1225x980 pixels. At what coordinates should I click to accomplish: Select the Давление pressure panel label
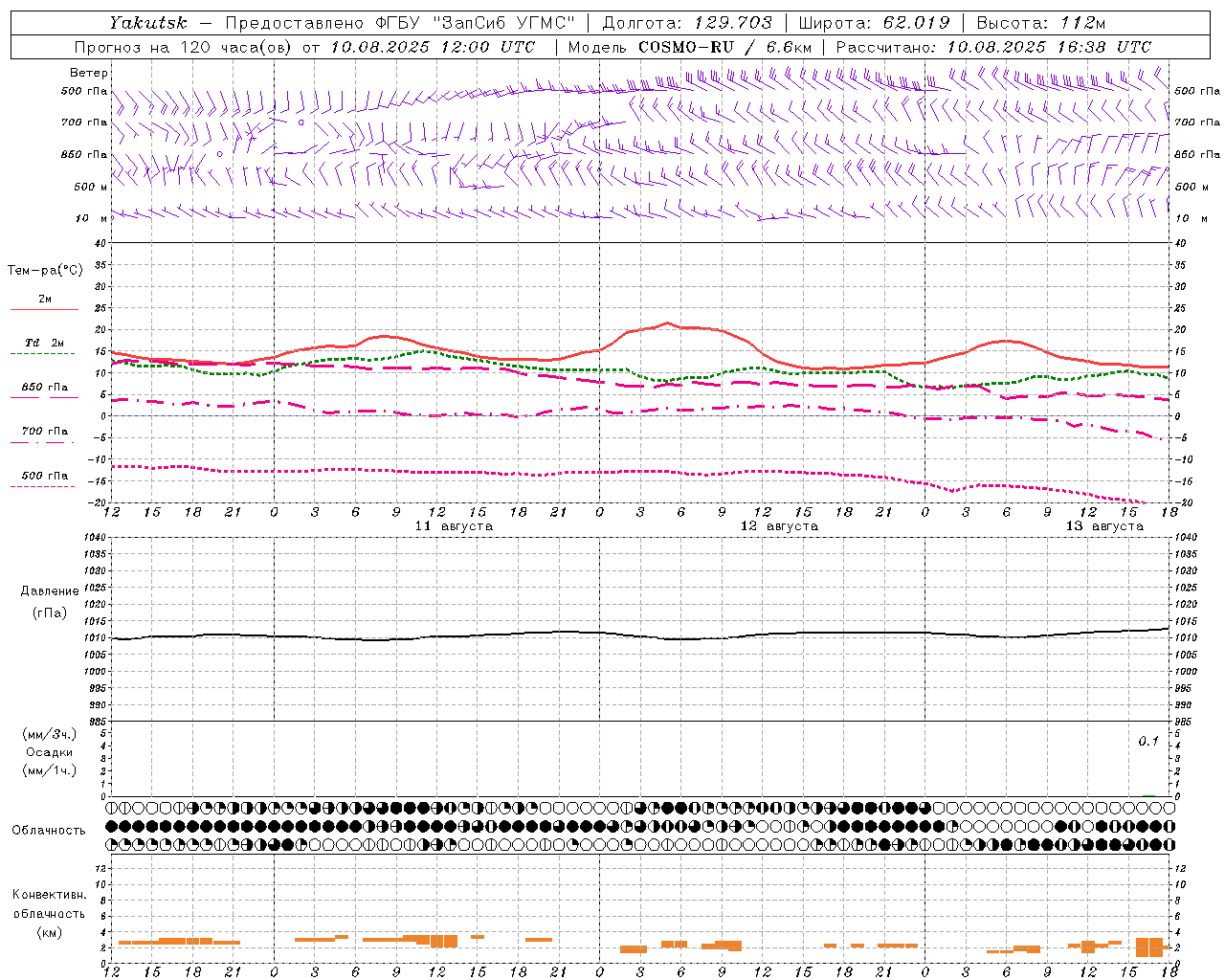pos(50,591)
